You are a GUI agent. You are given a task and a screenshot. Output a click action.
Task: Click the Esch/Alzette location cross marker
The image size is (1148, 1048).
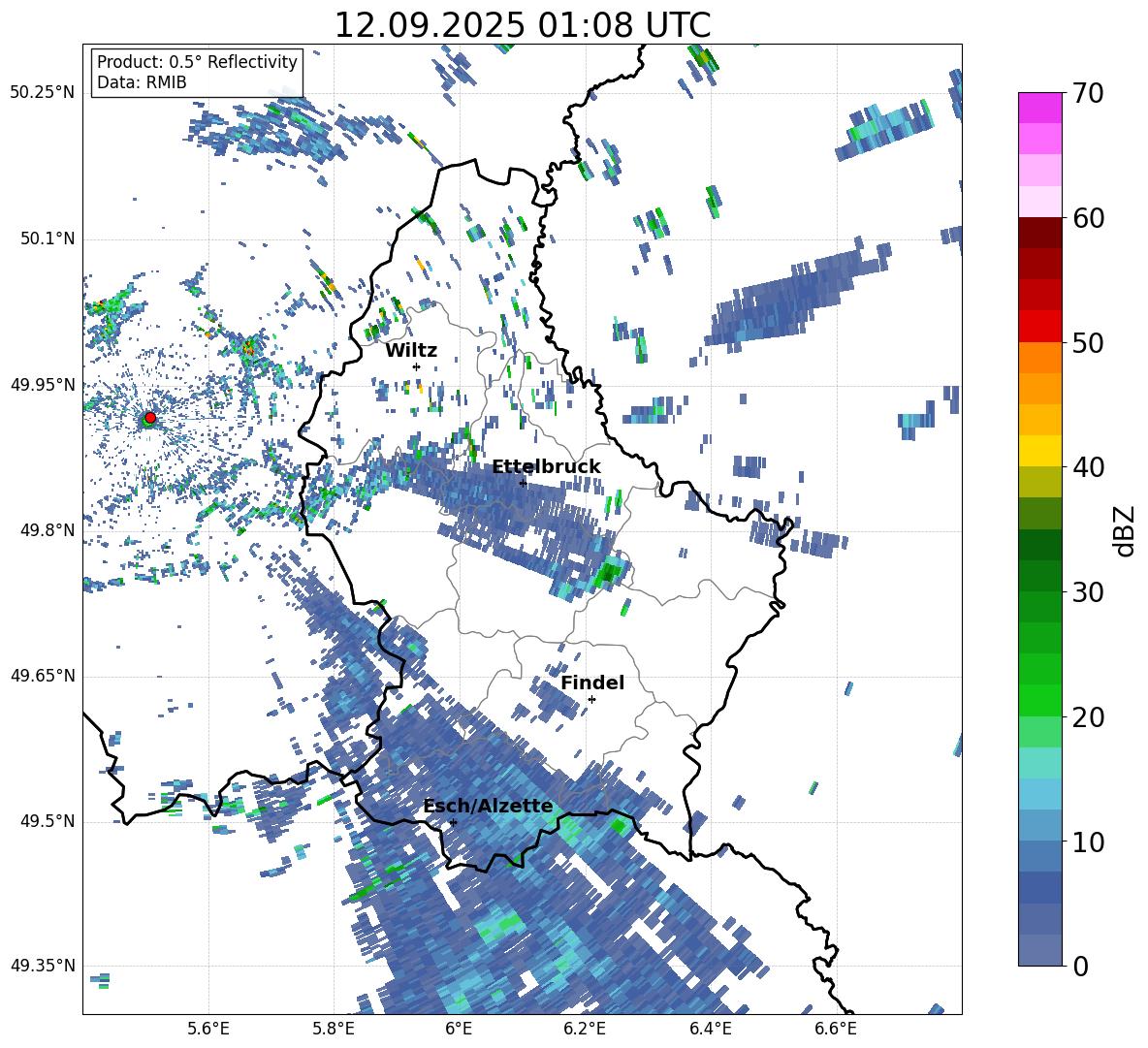(x=453, y=822)
